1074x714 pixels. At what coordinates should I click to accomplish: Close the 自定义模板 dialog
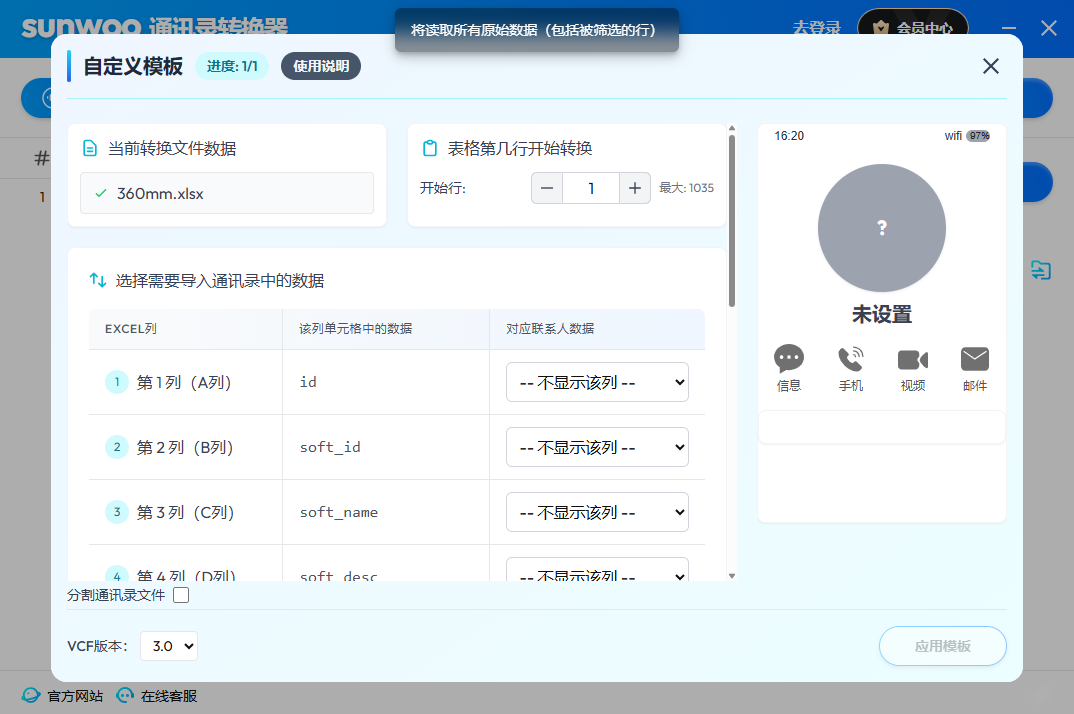[x=990, y=66]
